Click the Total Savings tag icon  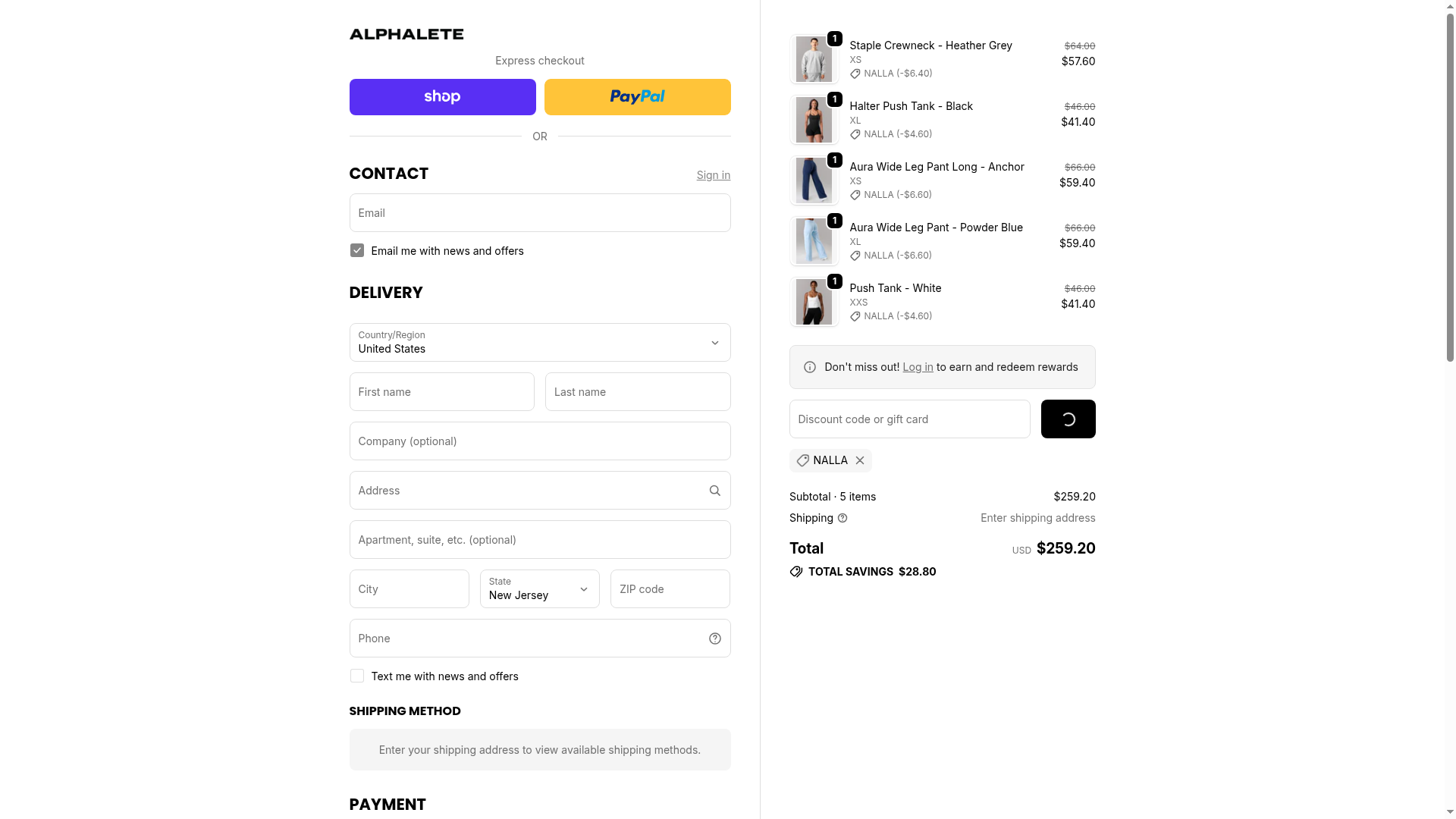(796, 572)
